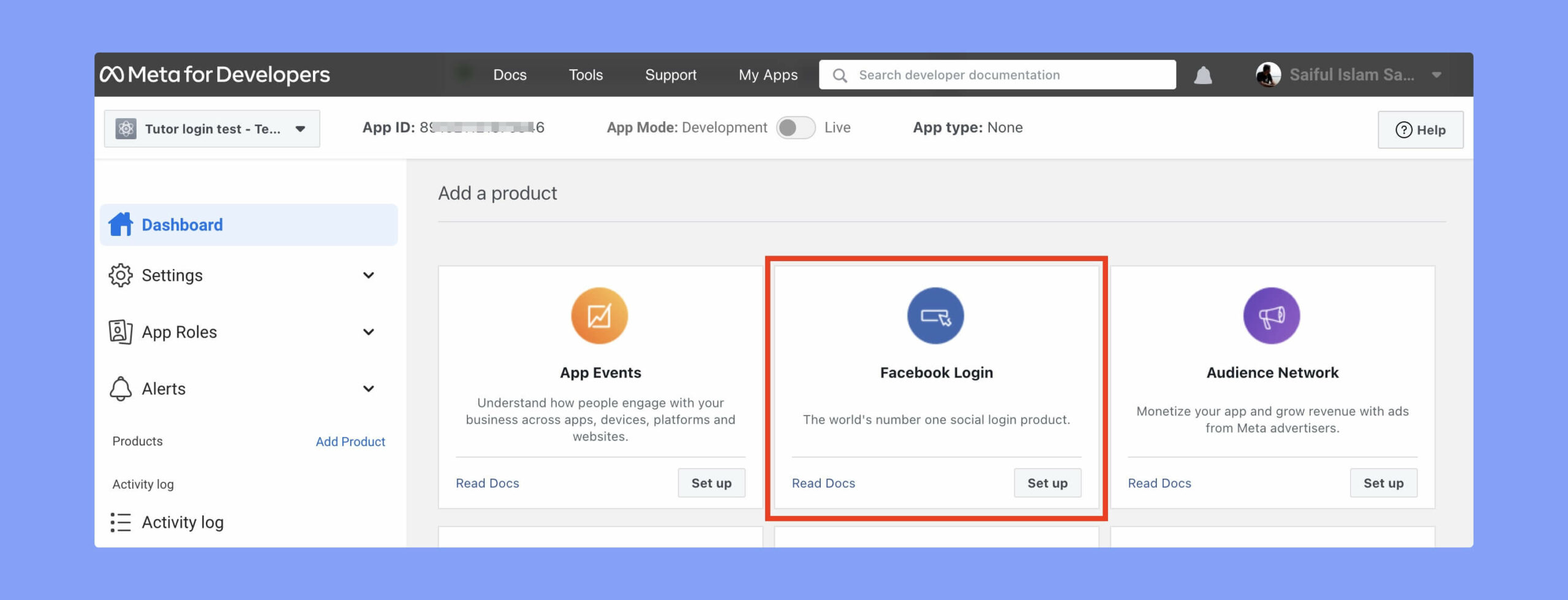This screenshot has width=1568, height=600.
Task: Click the 'App type: None' text
Action: (x=968, y=127)
